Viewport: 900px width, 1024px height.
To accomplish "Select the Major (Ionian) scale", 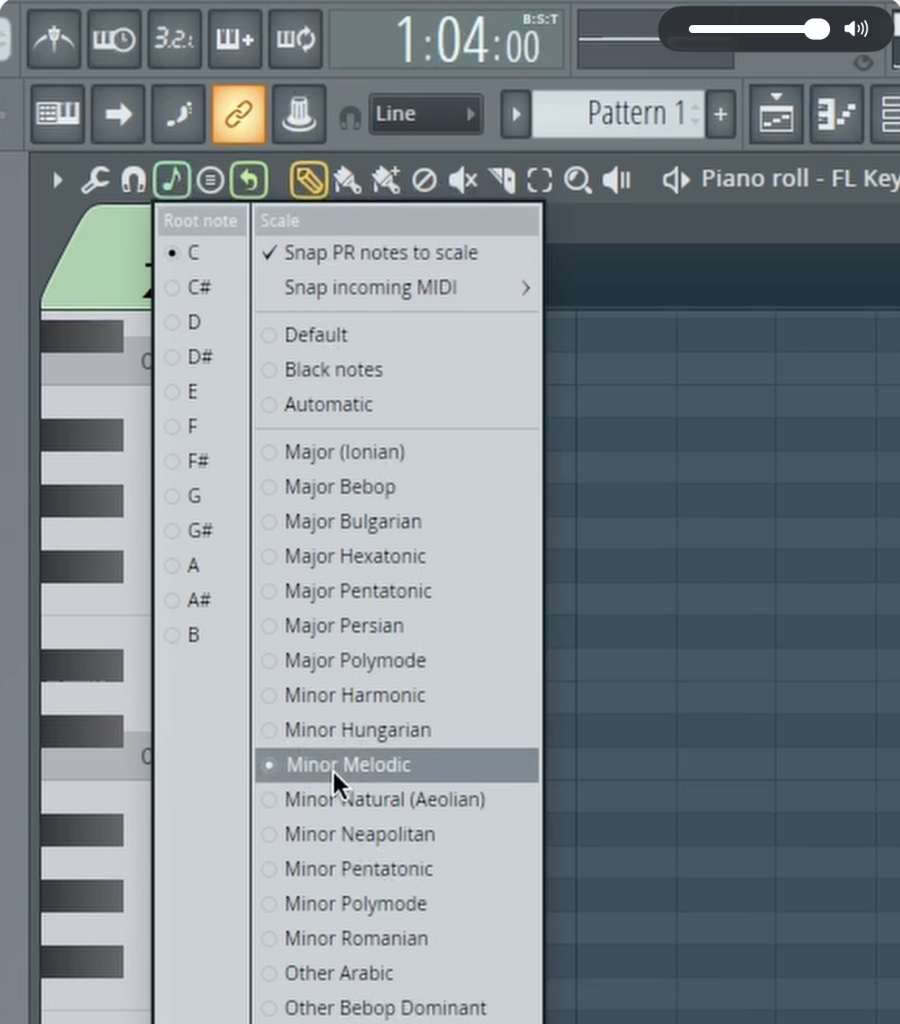I will pyautogui.click(x=344, y=452).
